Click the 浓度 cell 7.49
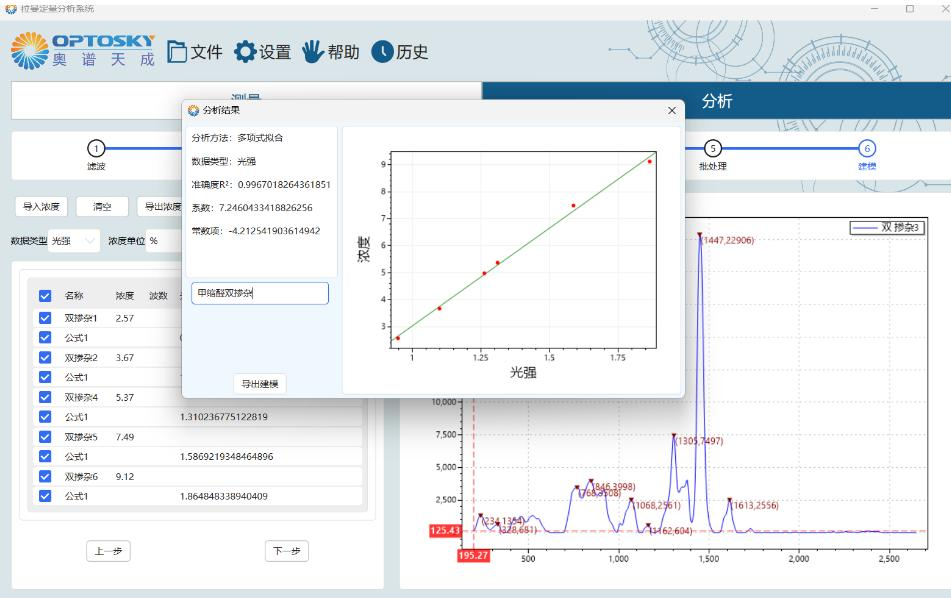The width and height of the screenshot is (951, 598). coord(124,437)
